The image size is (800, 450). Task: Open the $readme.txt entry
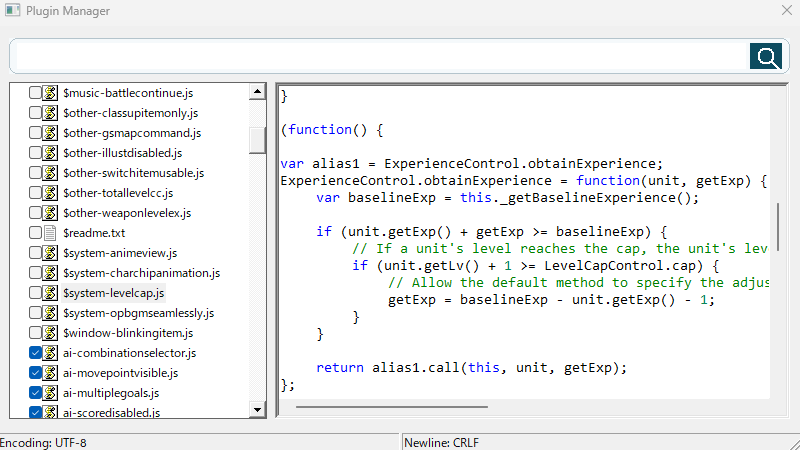[94, 233]
